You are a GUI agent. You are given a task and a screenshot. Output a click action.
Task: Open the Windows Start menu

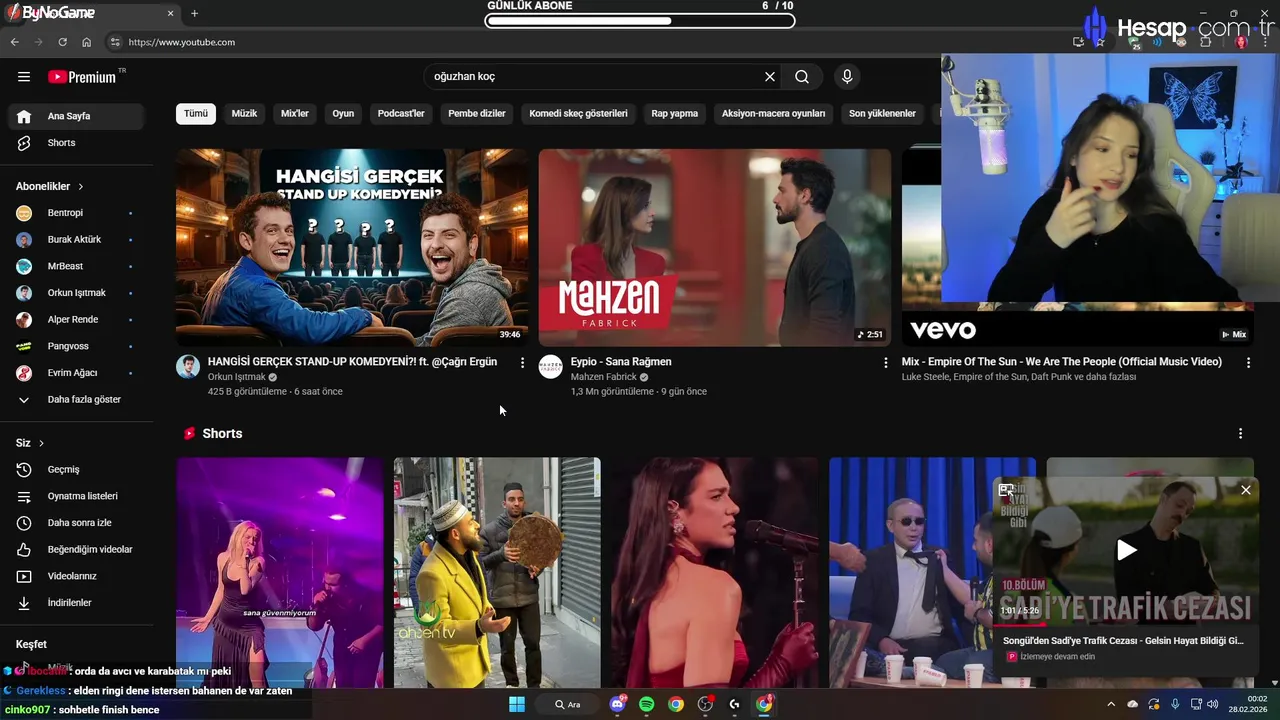pyautogui.click(x=517, y=704)
